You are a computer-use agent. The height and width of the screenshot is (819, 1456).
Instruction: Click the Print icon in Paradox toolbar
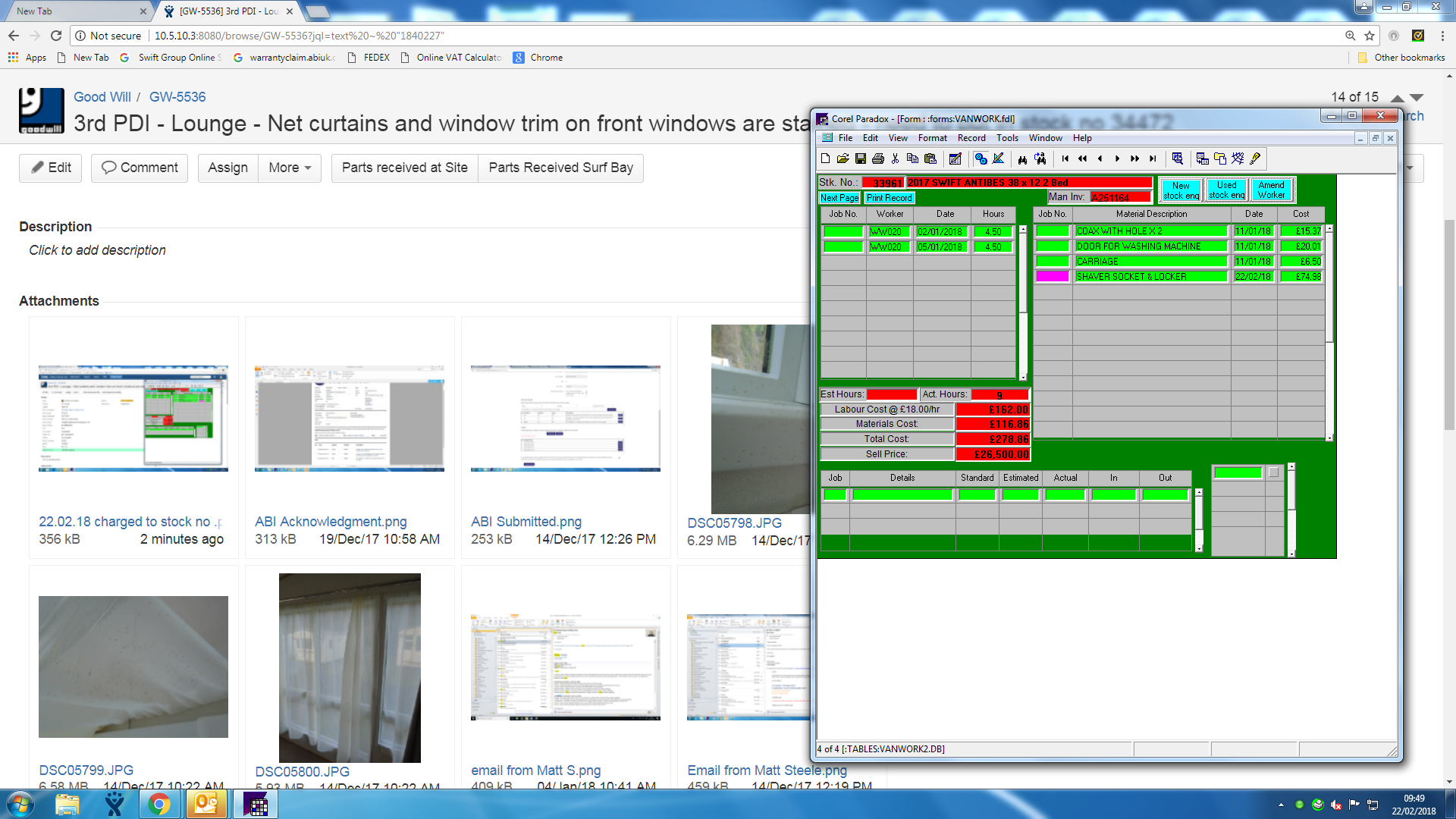pos(878,158)
